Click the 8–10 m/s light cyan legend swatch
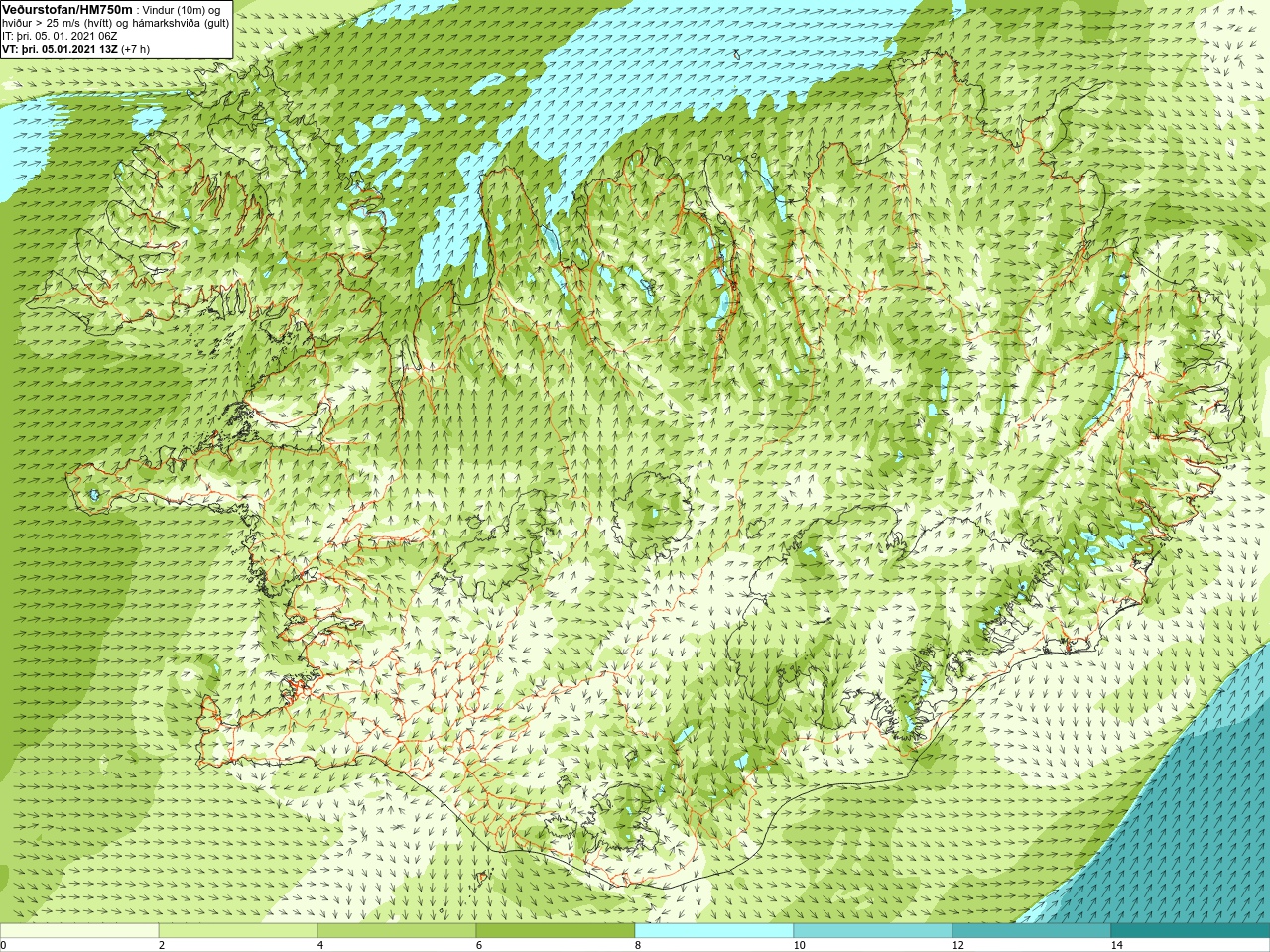This screenshot has width=1270, height=952. tap(714, 931)
